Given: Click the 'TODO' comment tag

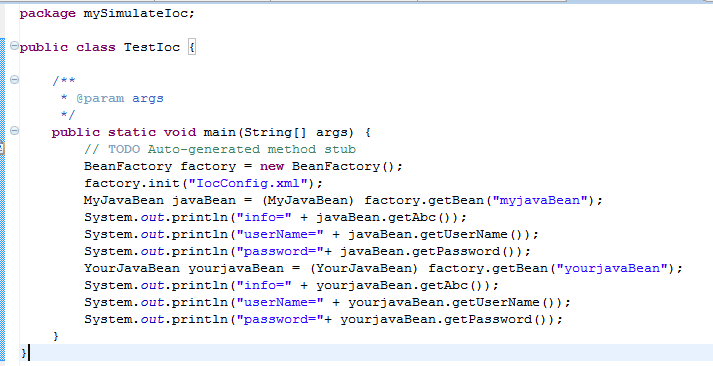Looking at the screenshot, I should [124, 149].
